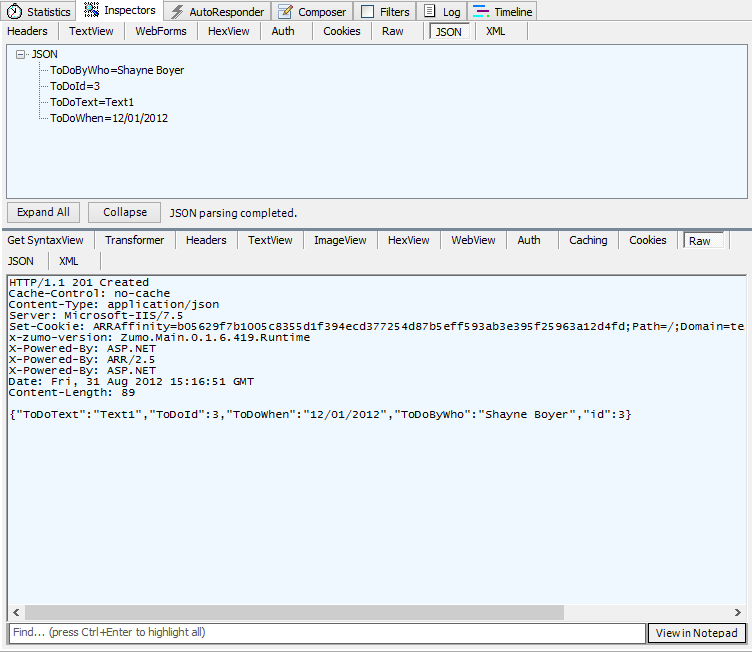Open request Auth tab
752x652 pixels.
(x=283, y=31)
